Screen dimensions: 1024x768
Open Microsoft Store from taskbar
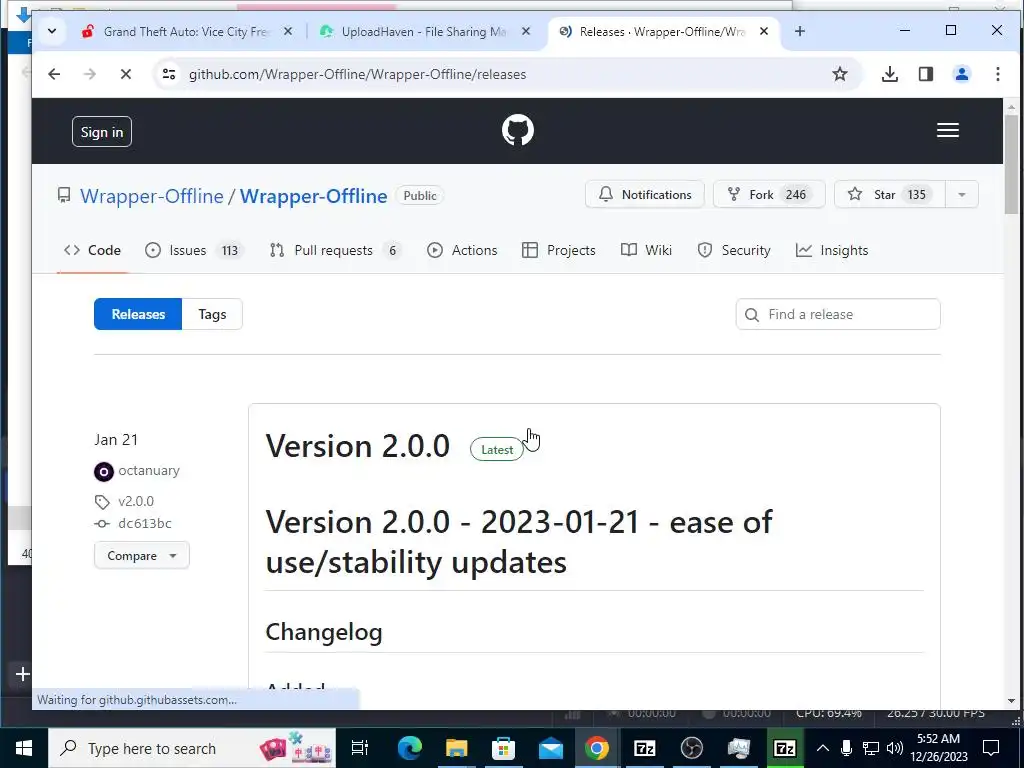[504, 748]
